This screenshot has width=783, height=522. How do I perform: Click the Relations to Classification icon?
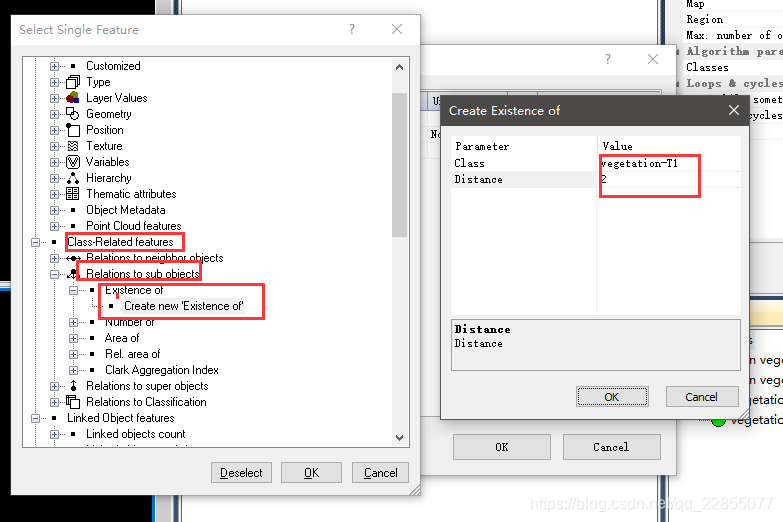[x=73, y=402]
